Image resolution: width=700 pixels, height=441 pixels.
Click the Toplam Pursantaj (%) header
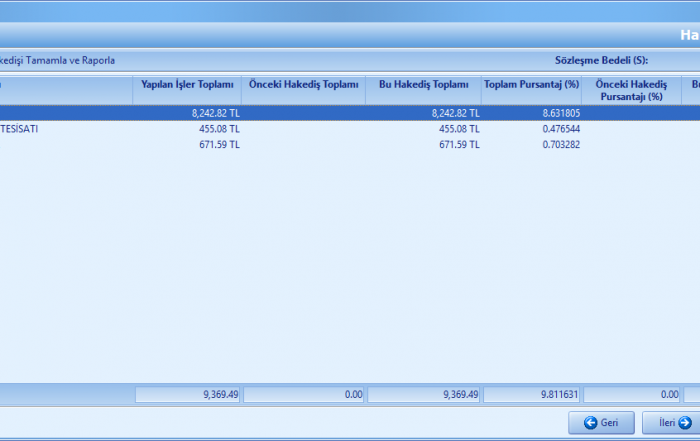click(531, 85)
